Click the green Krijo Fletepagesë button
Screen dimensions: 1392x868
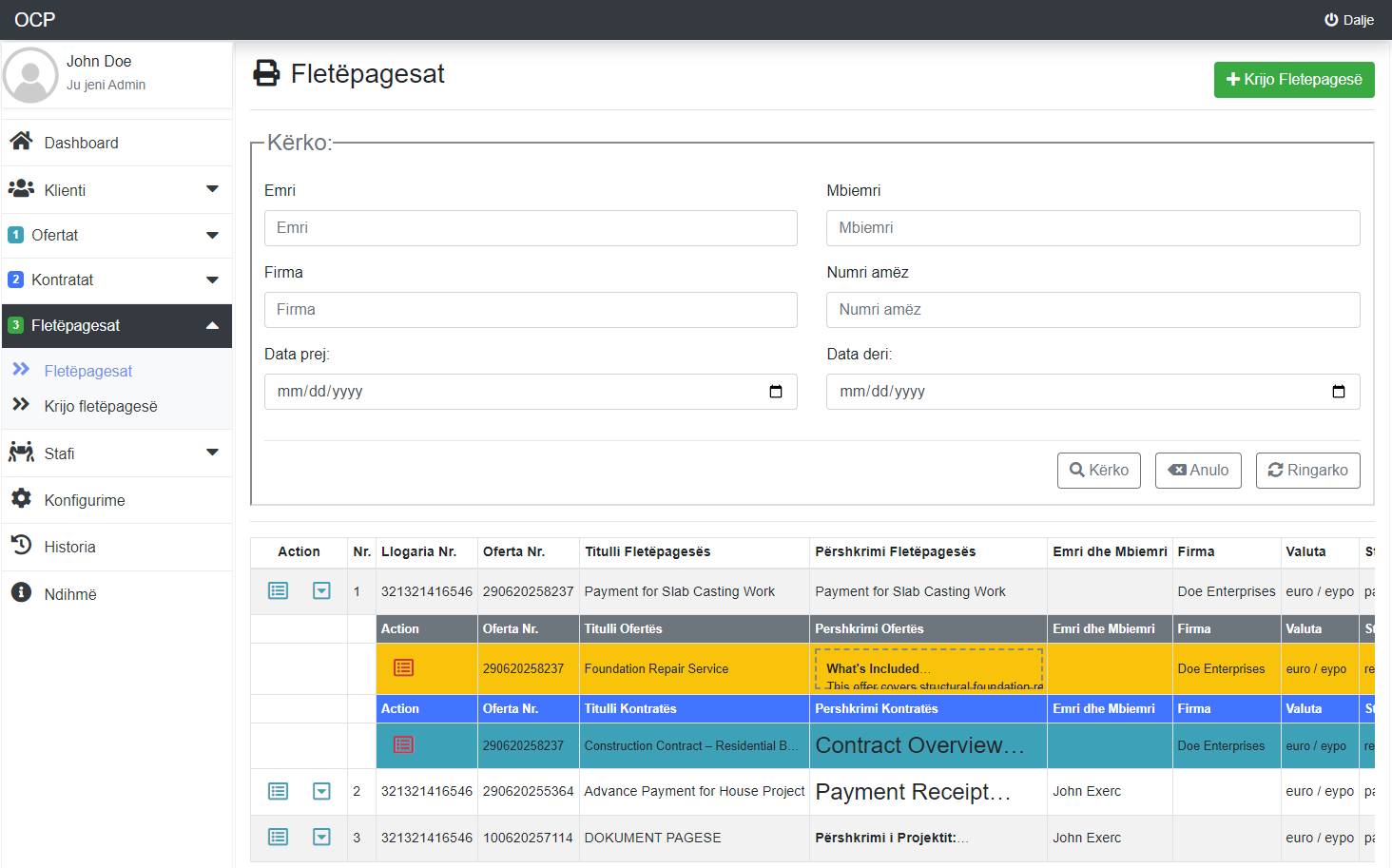tap(1294, 80)
